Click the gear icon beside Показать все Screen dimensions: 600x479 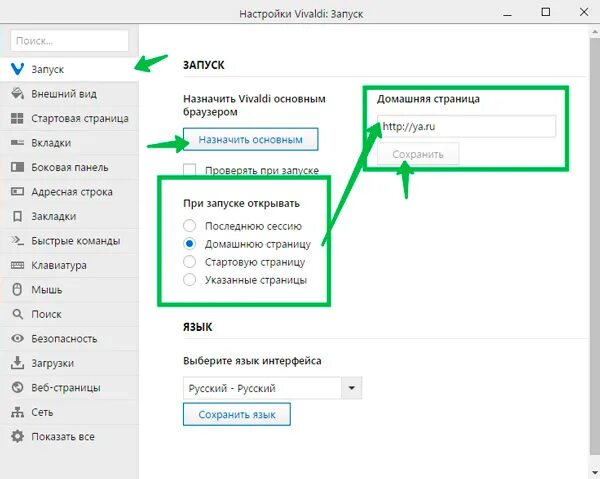pyautogui.click(x=17, y=437)
